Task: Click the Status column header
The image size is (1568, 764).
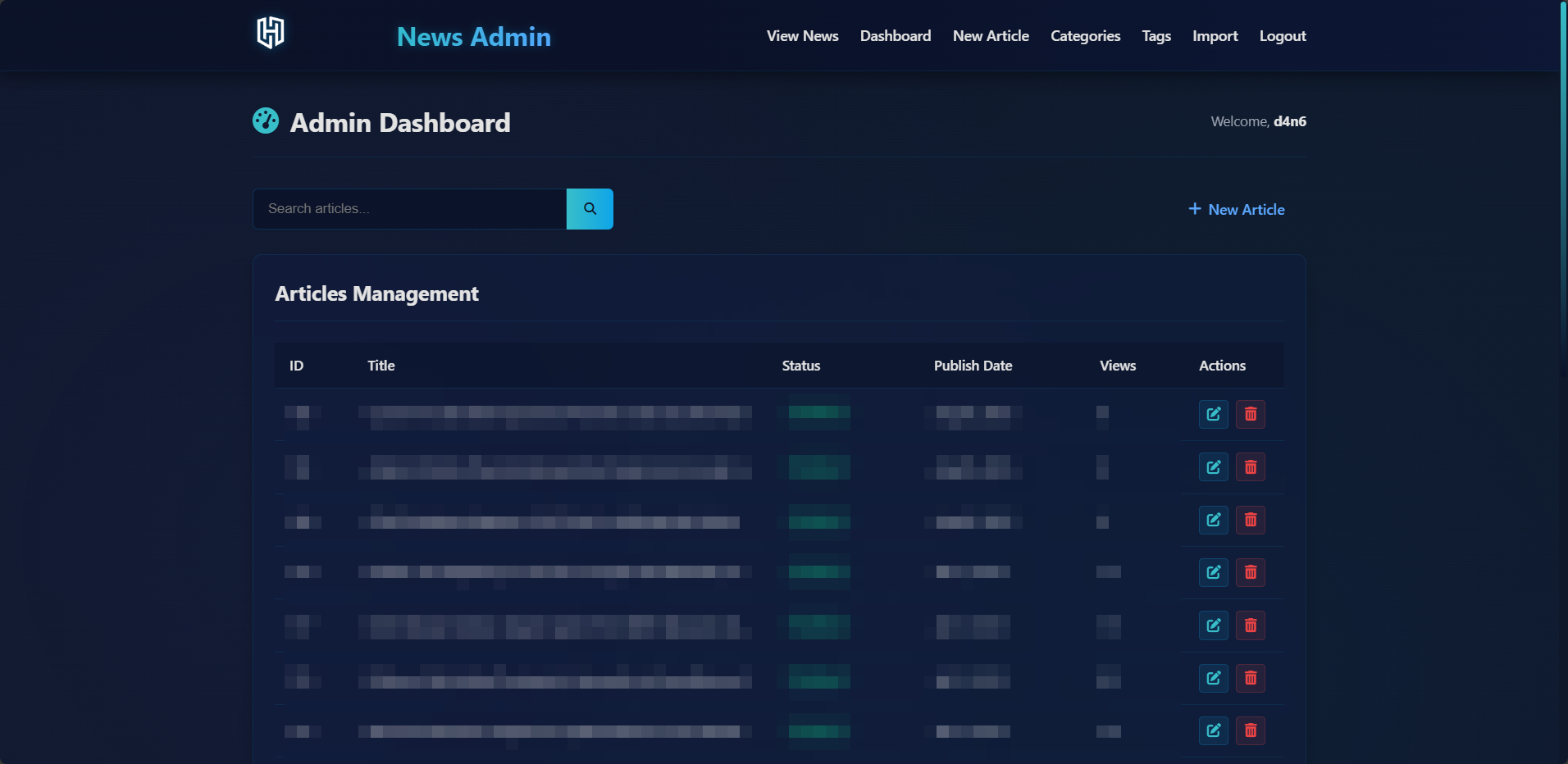Action: coord(801,366)
